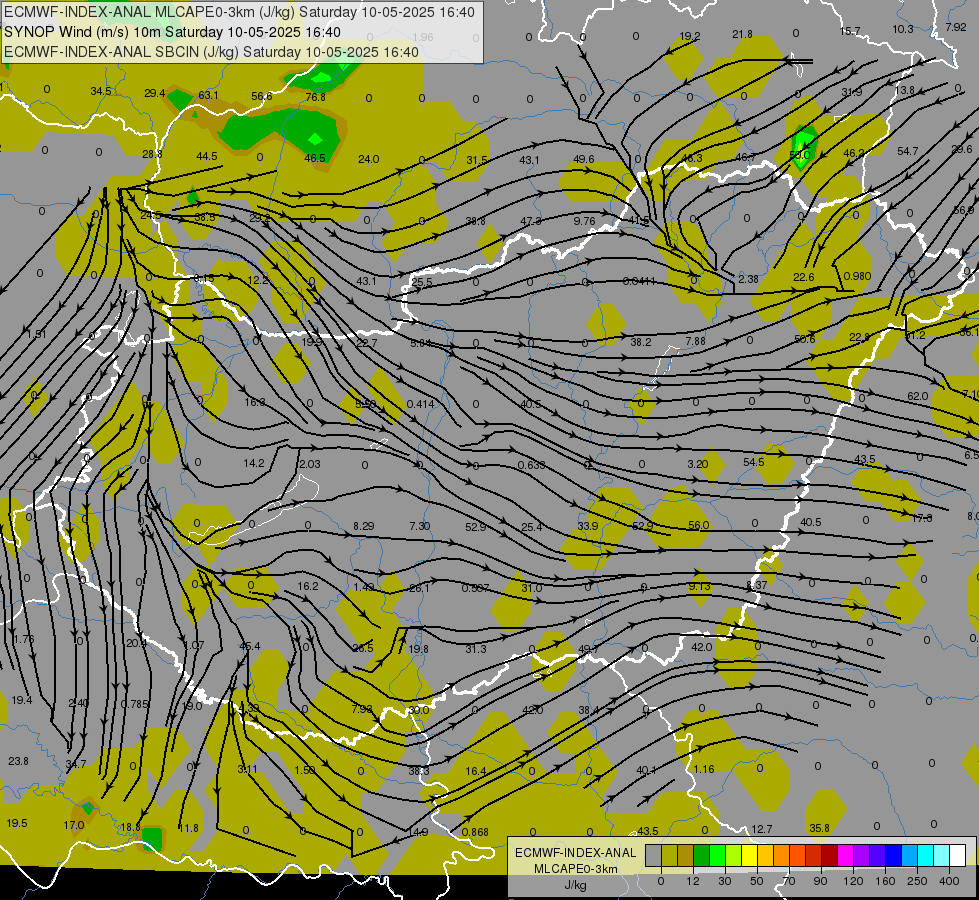Click the legend MLCAPE0-3km label
This screenshot has height=900, width=979.
click(575, 869)
